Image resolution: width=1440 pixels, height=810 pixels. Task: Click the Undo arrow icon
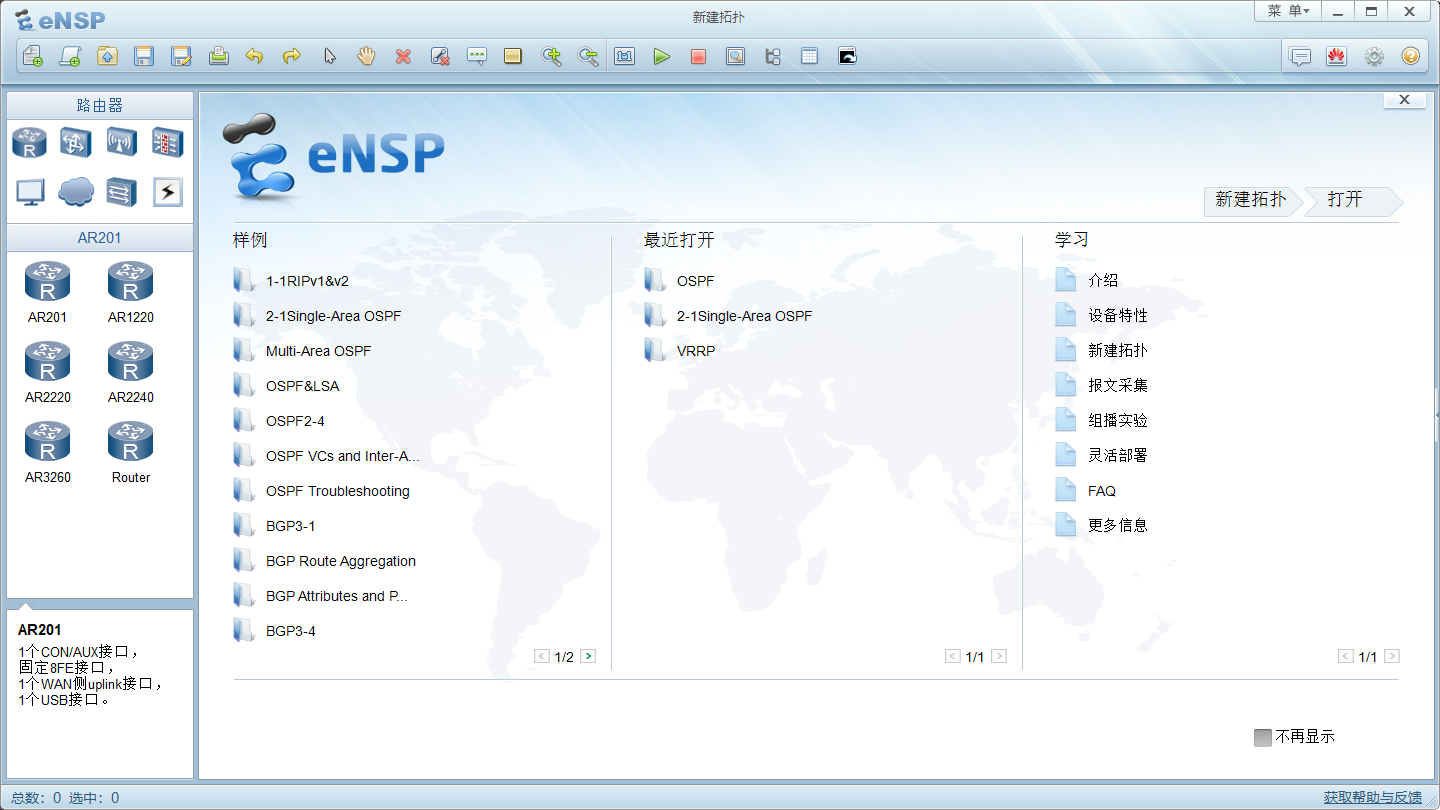tap(255, 56)
